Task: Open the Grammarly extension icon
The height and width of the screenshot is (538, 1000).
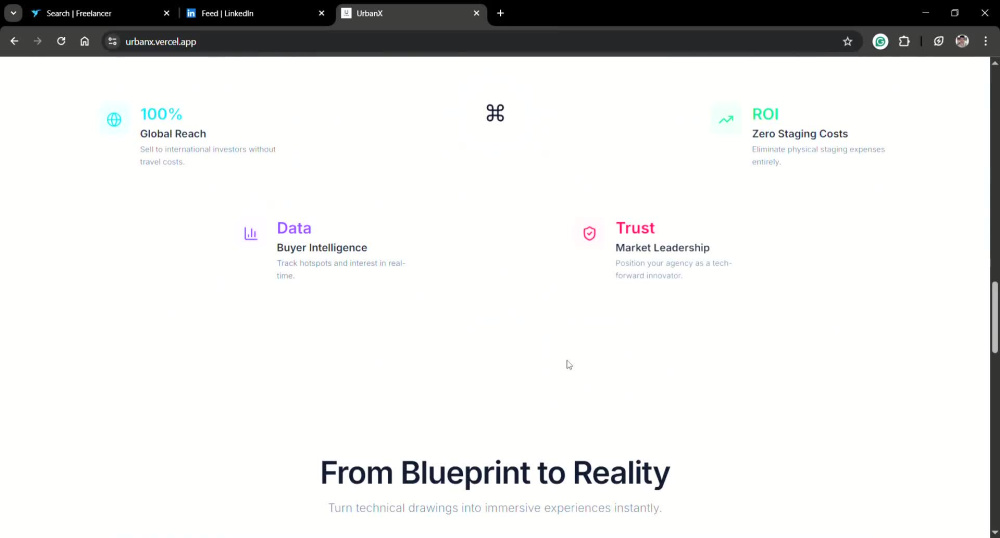Action: coord(880,41)
